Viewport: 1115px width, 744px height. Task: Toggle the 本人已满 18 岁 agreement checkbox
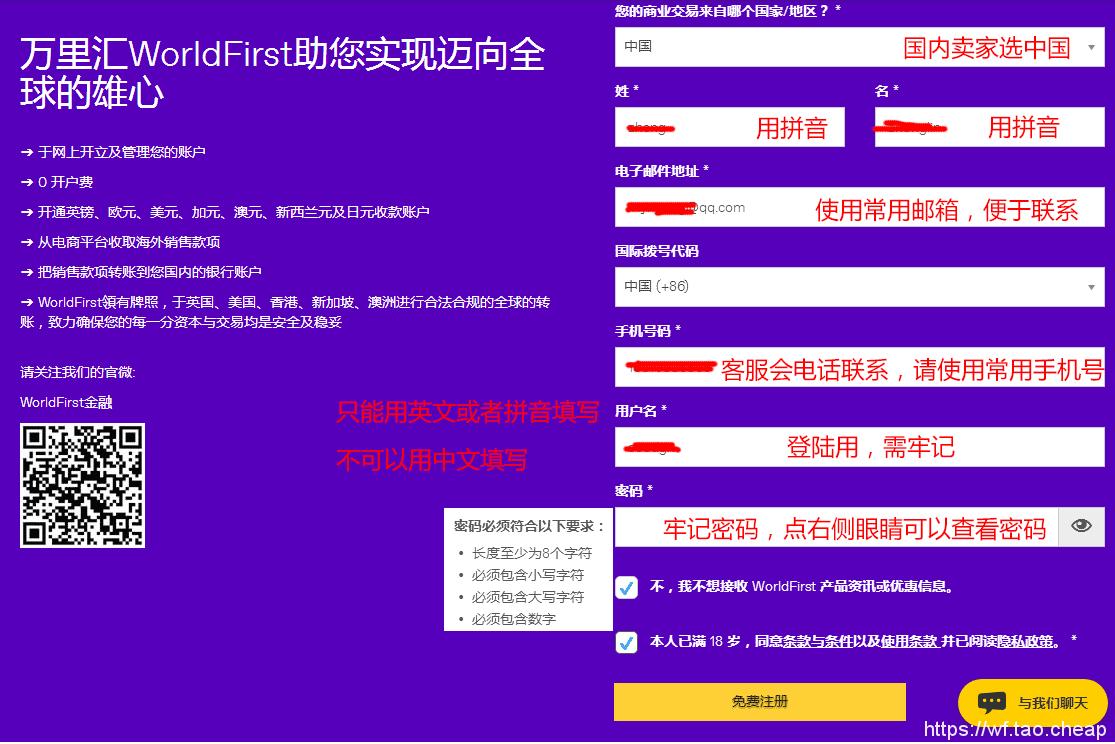click(626, 643)
